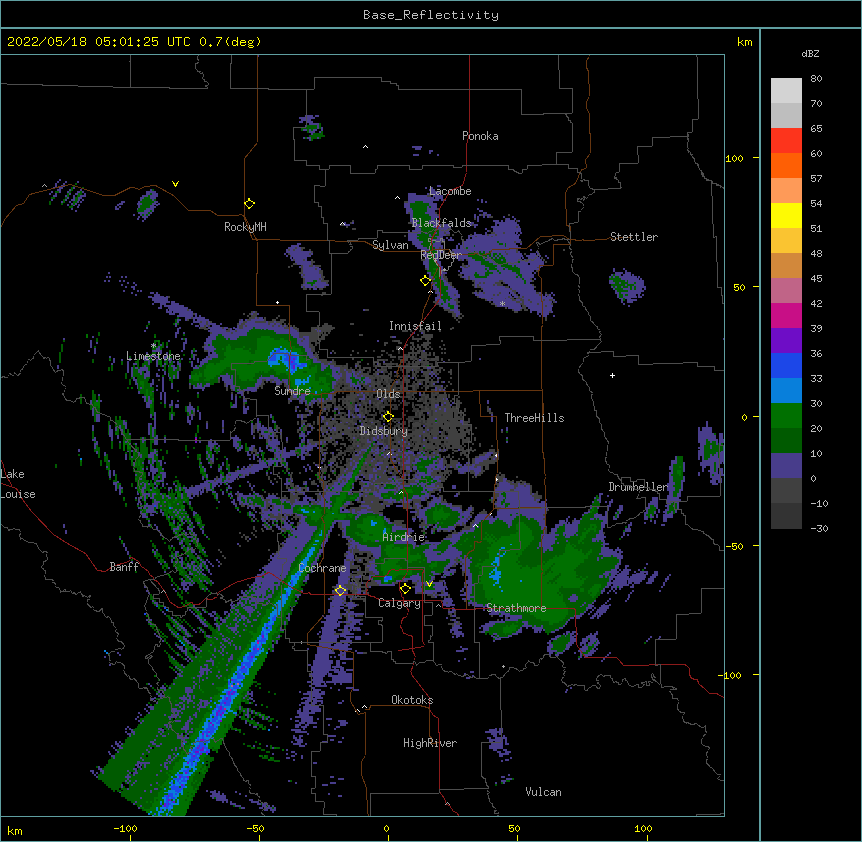Select the royal blue 33-36 dBZ swatch
The width and height of the screenshot is (862, 842).
(786, 365)
